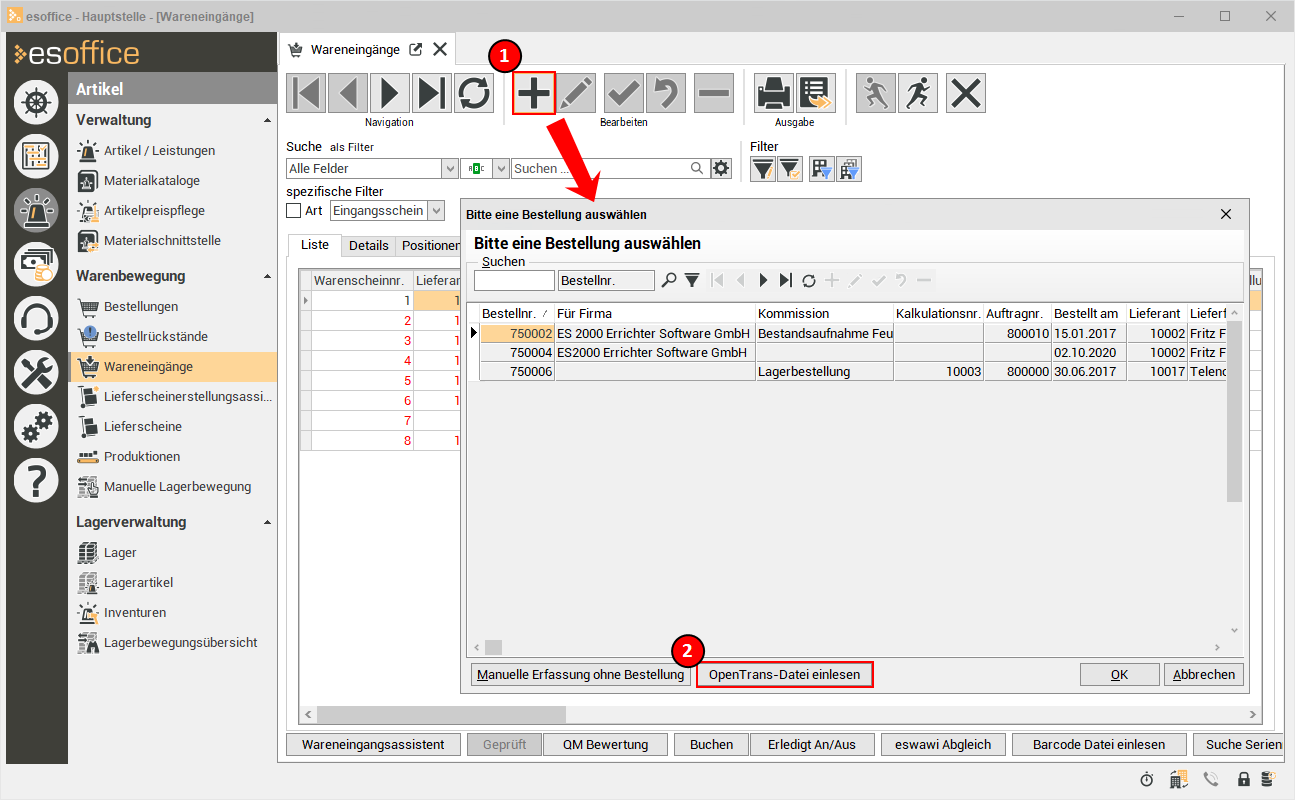Screen dimensions: 1295x800
Task: Click Manuelle Erfassung ohne Bestellung button
Action: click(581, 675)
